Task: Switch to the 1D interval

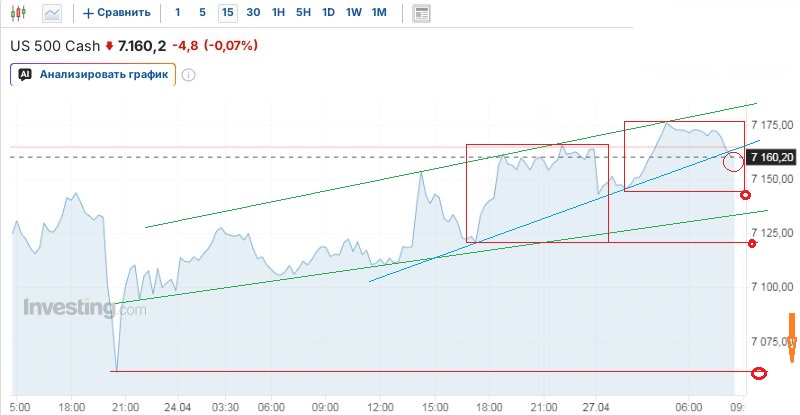Action: pyautogui.click(x=328, y=13)
